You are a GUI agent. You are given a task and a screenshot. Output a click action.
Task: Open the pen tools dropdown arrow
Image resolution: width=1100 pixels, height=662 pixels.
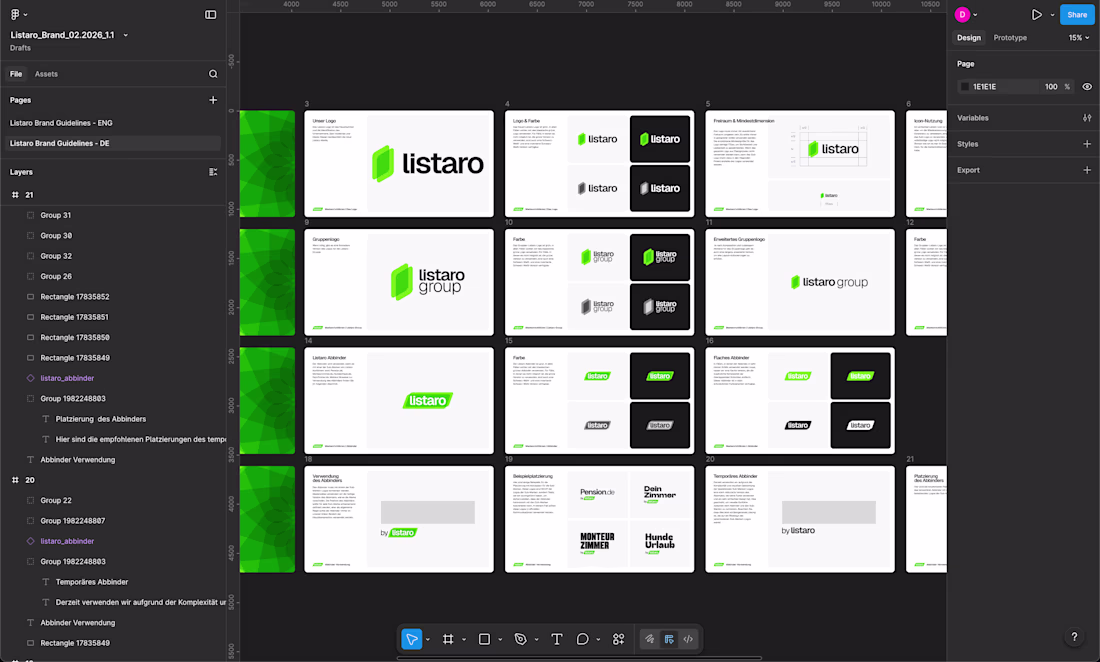coord(536,640)
